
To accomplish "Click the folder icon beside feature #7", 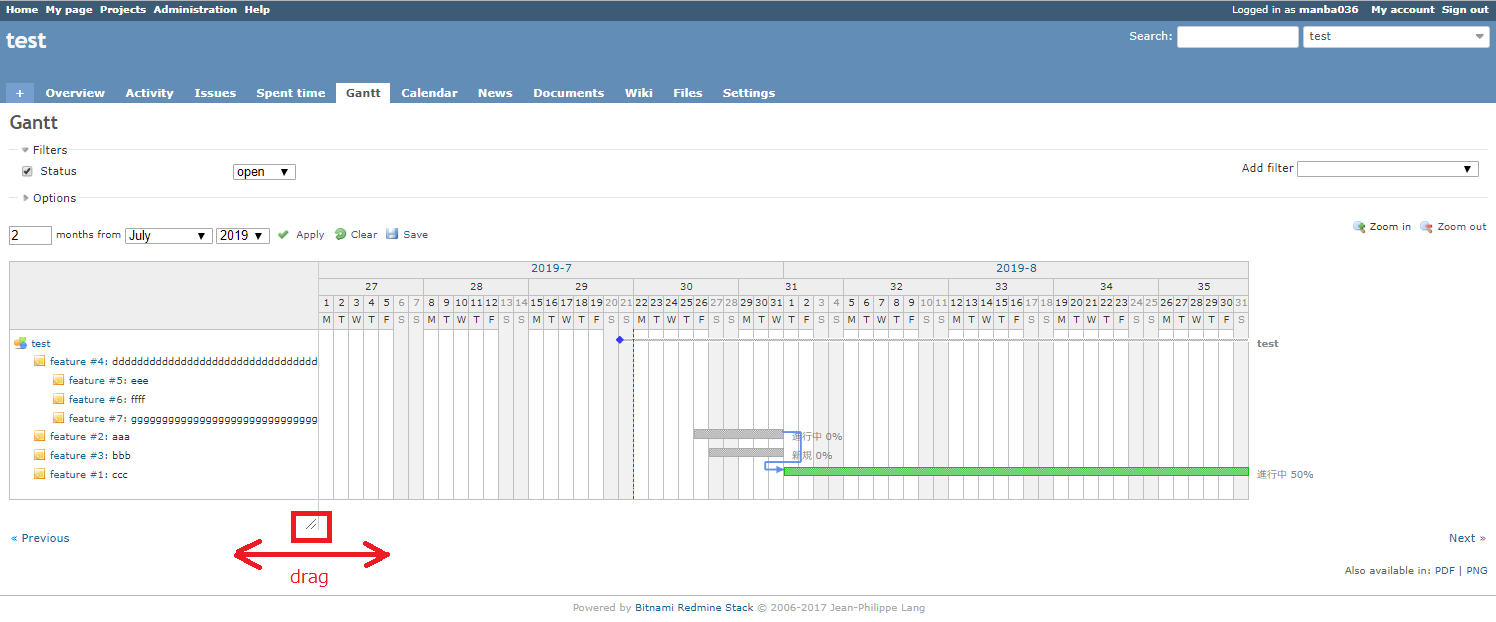I will pos(58,417).
